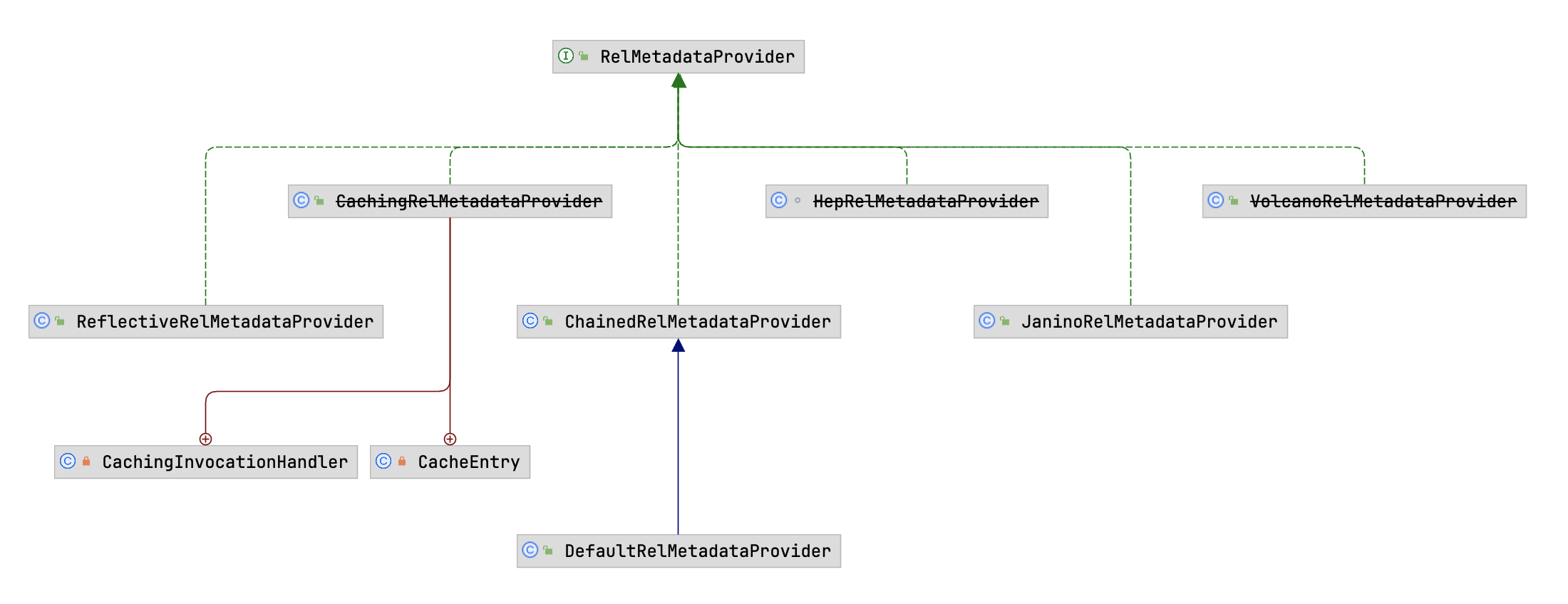
Task: Click the package-private dot icon on HepRelMetadataProvider
Action: coord(798,201)
